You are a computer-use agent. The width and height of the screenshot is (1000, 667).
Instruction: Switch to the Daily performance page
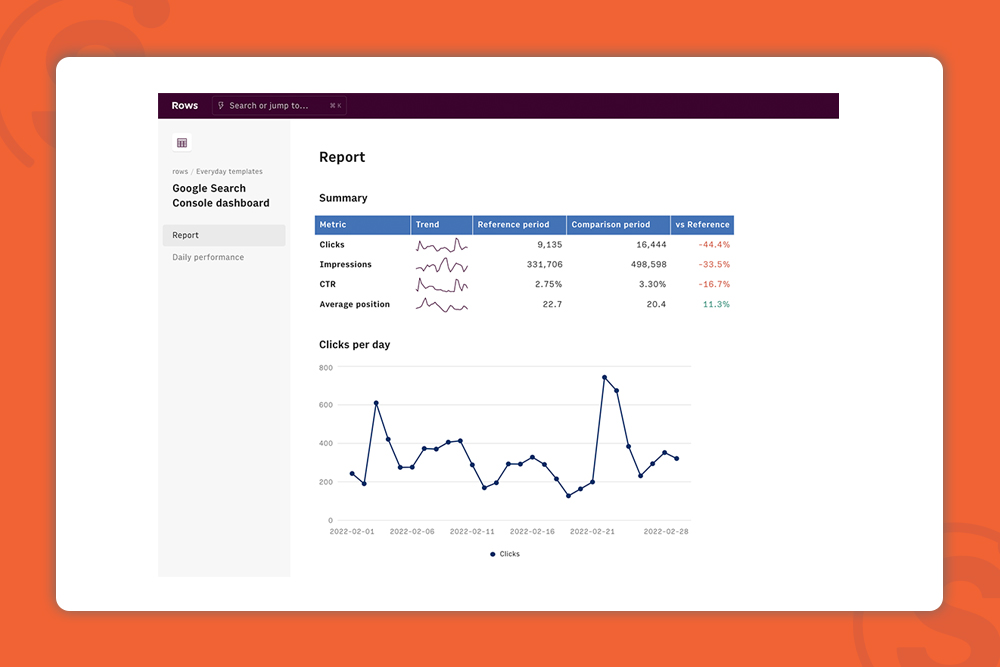208,257
